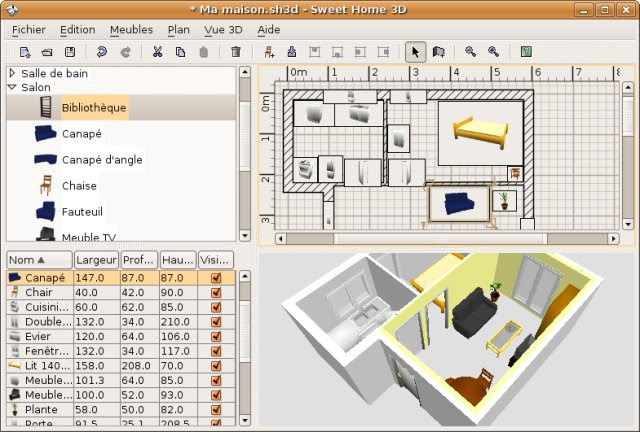The image size is (640, 432).
Task: Click the plan's horizontal scroll-left arrow
Action: (280, 238)
